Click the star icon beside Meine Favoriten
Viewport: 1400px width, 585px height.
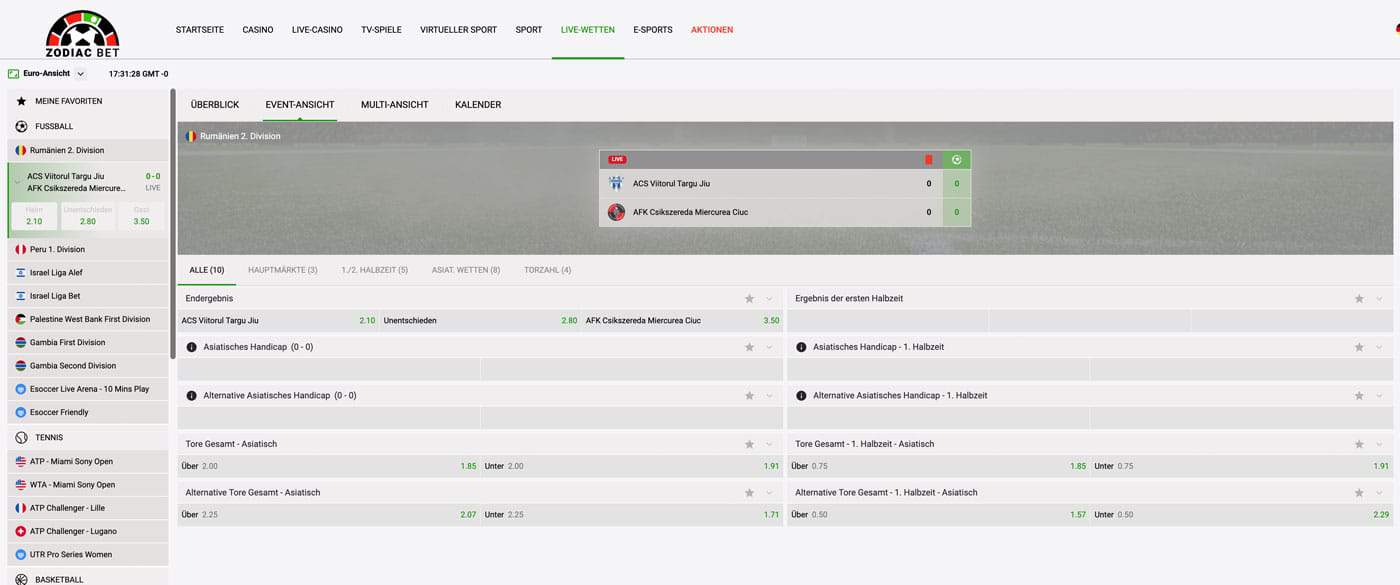coord(21,101)
